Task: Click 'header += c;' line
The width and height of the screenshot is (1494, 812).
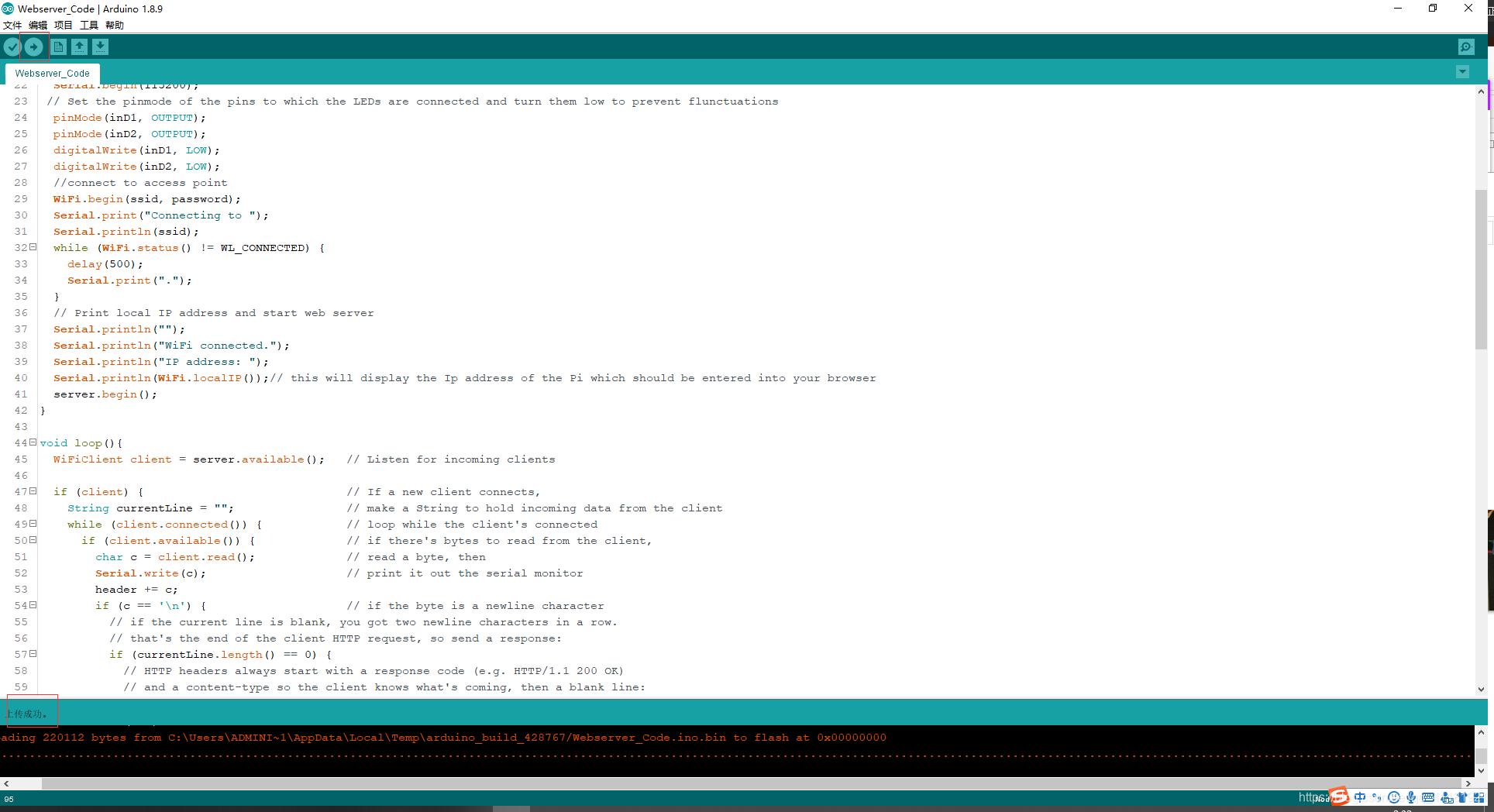Action: click(136, 590)
